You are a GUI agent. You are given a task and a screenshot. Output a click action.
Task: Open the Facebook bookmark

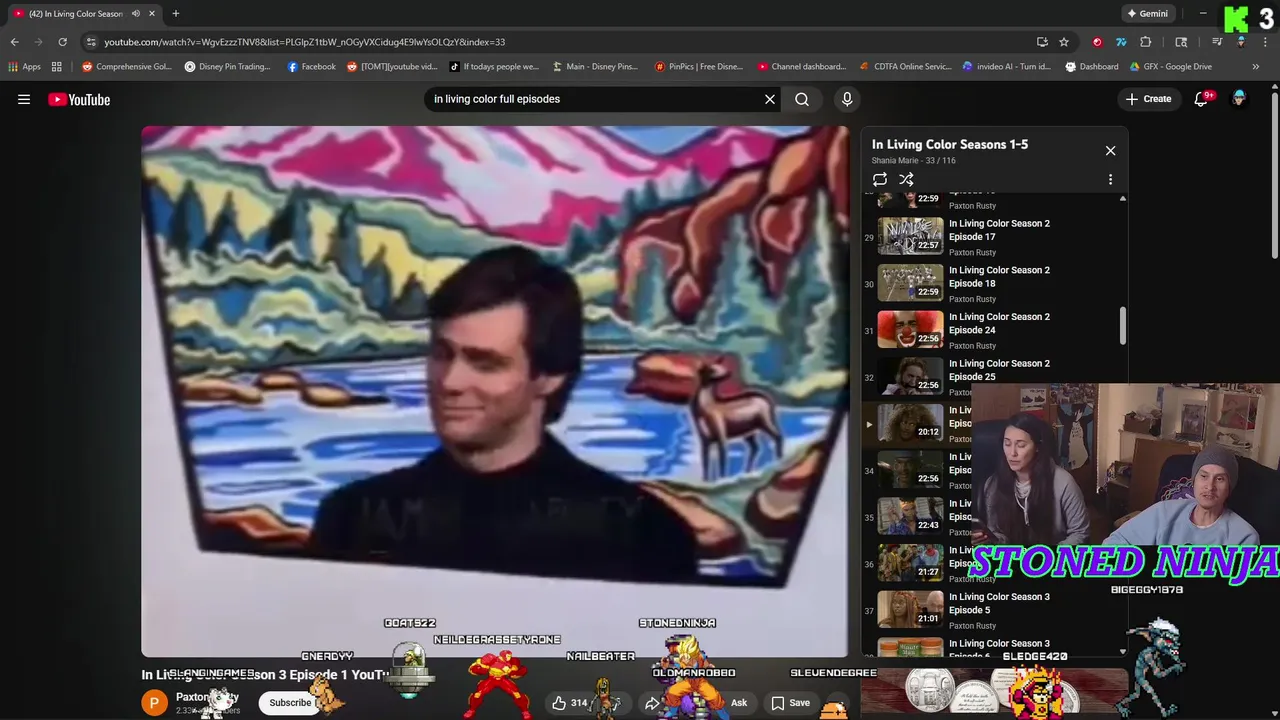click(311, 67)
